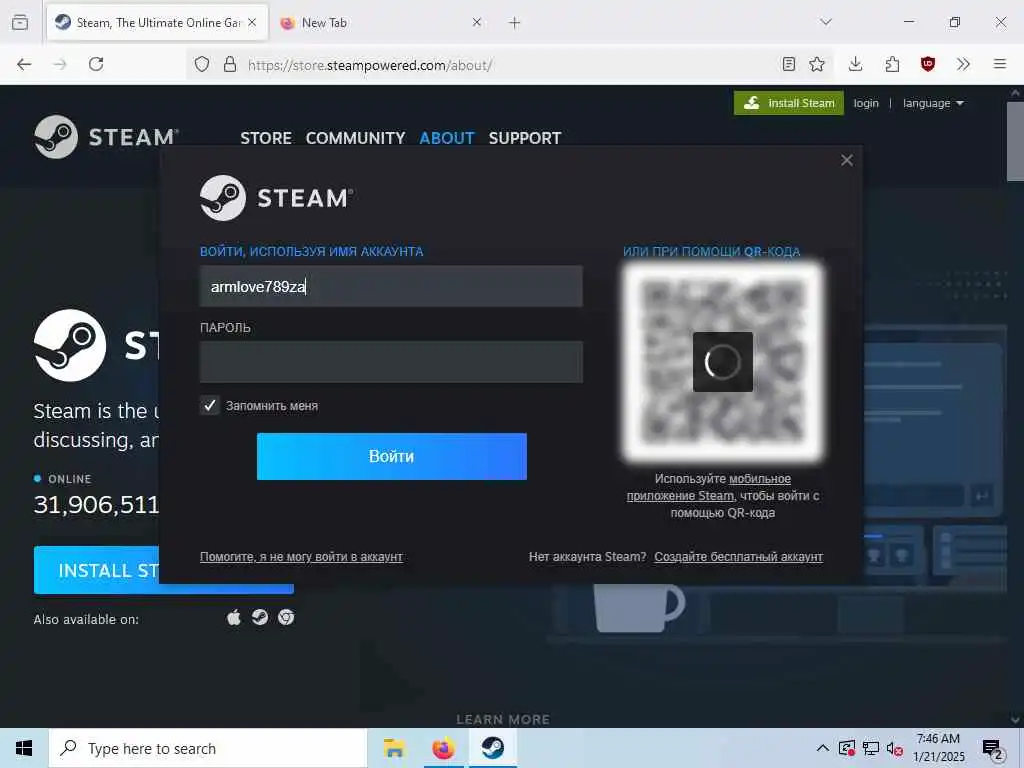Uncheck the Запомнить меня checkbox
This screenshot has width=1024, height=768.
pyautogui.click(x=210, y=406)
